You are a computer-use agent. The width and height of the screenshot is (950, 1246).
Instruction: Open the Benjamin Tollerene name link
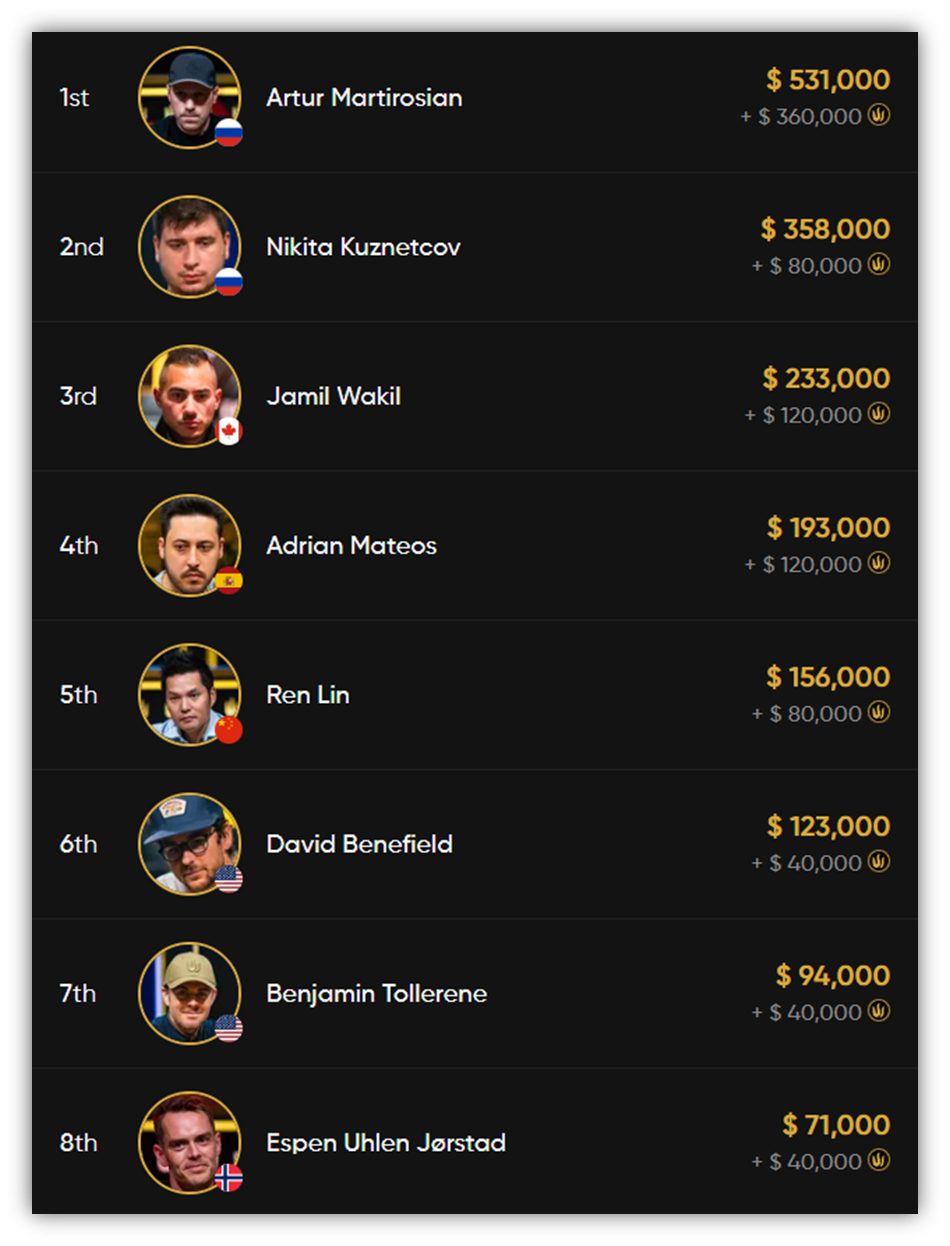(x=377, y=993)
